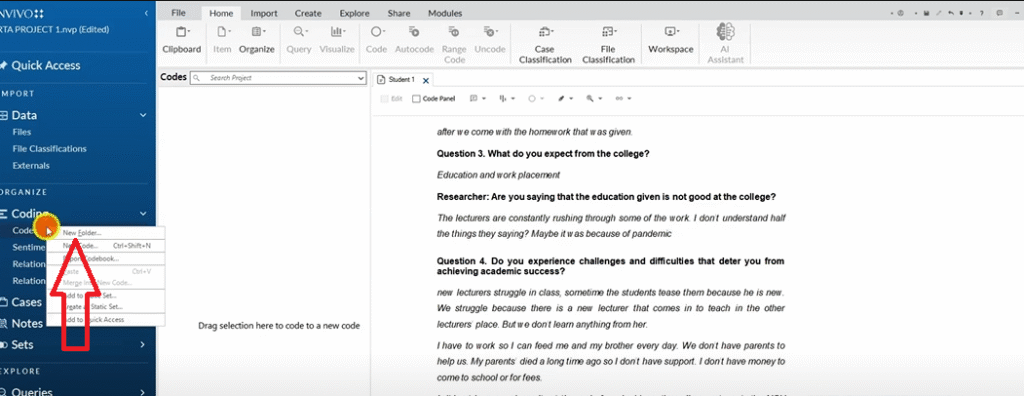
Task: Launch the AI Assistant
Action: [x=726, y=44]
